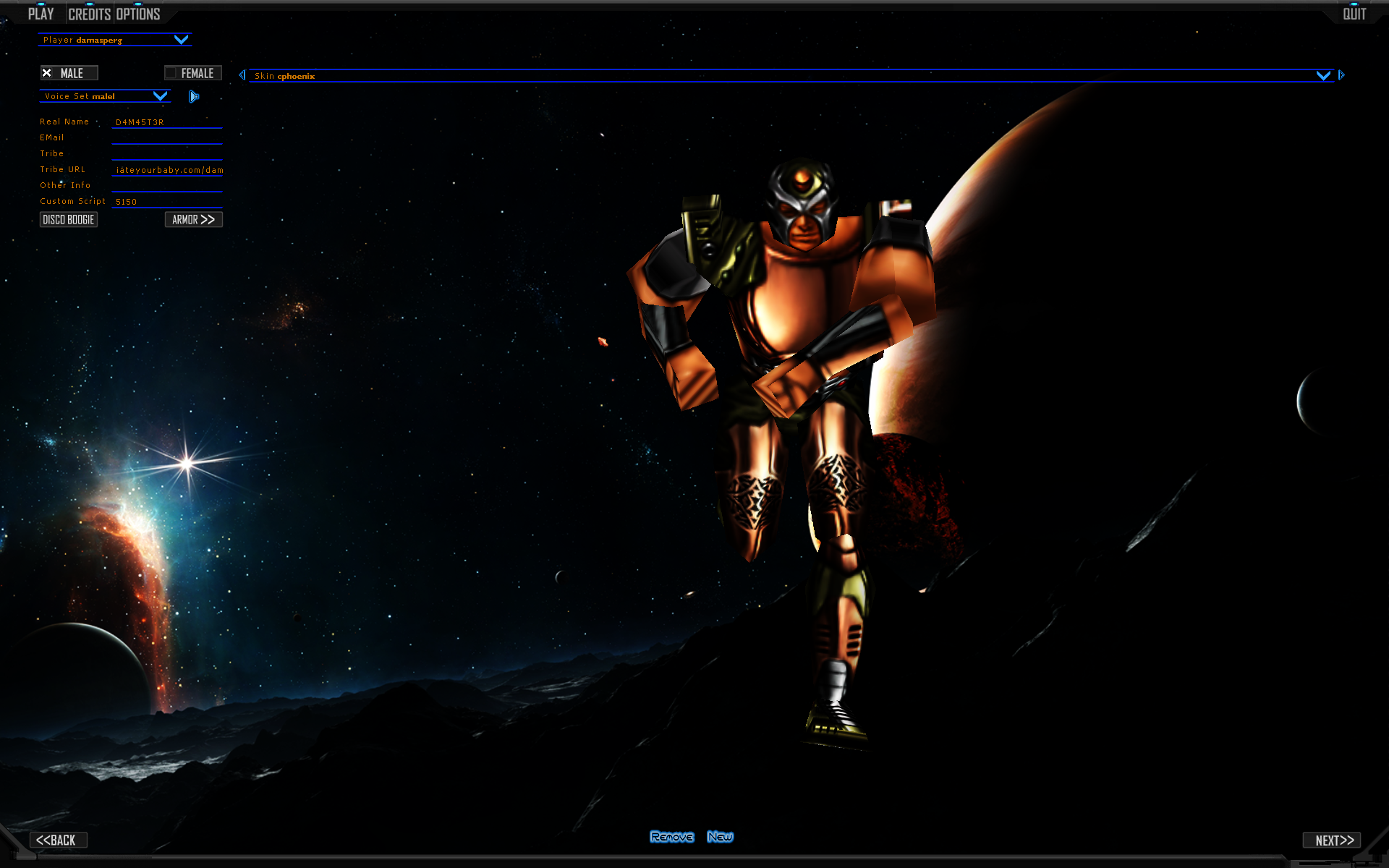
Task: Click the DISCO BOOGIE button
Action: pyautogui.click(x=69, y=220)
